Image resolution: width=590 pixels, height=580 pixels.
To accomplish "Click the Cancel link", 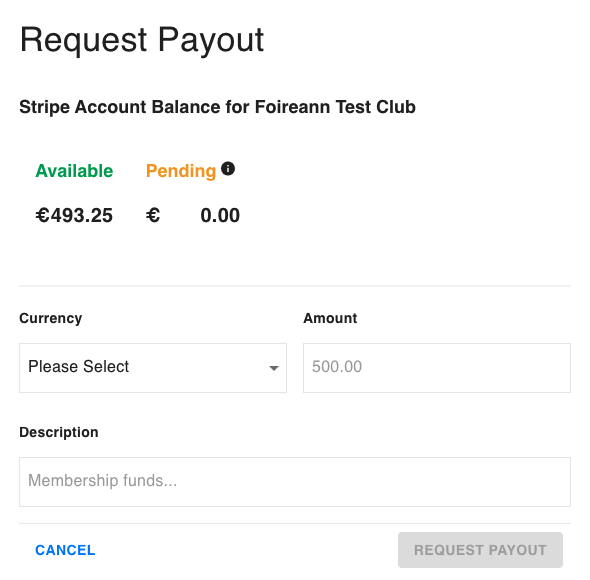I will pyautogui.click(x=65, y=550).
